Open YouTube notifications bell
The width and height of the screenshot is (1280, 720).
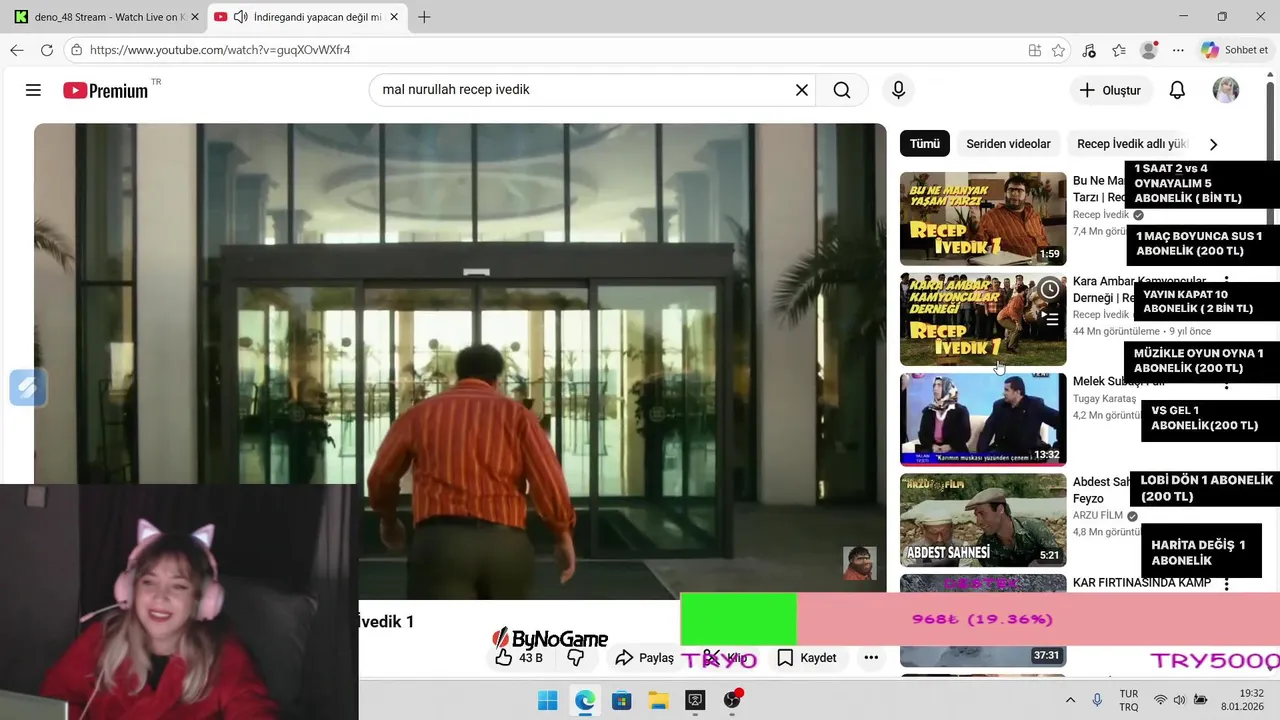click(1177, 90)
